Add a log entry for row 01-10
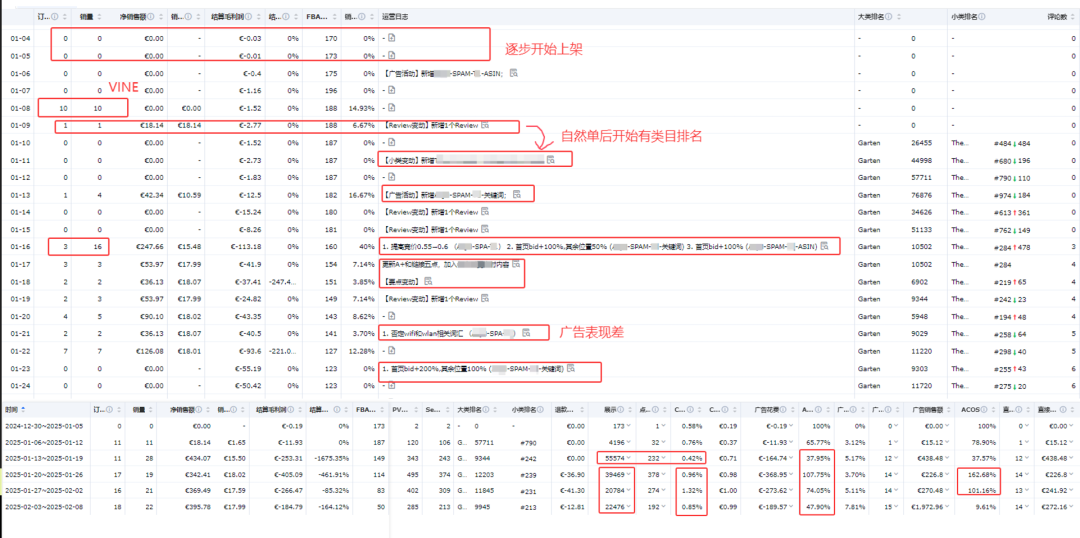The width and height of the screenshot is (1080, 538). [x=392, y=142]
